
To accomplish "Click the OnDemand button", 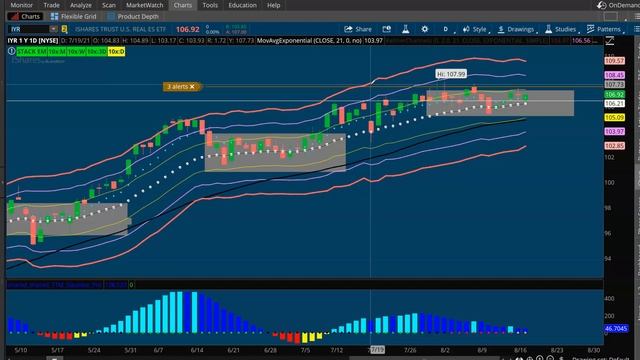I will click(x=618, y=5).
